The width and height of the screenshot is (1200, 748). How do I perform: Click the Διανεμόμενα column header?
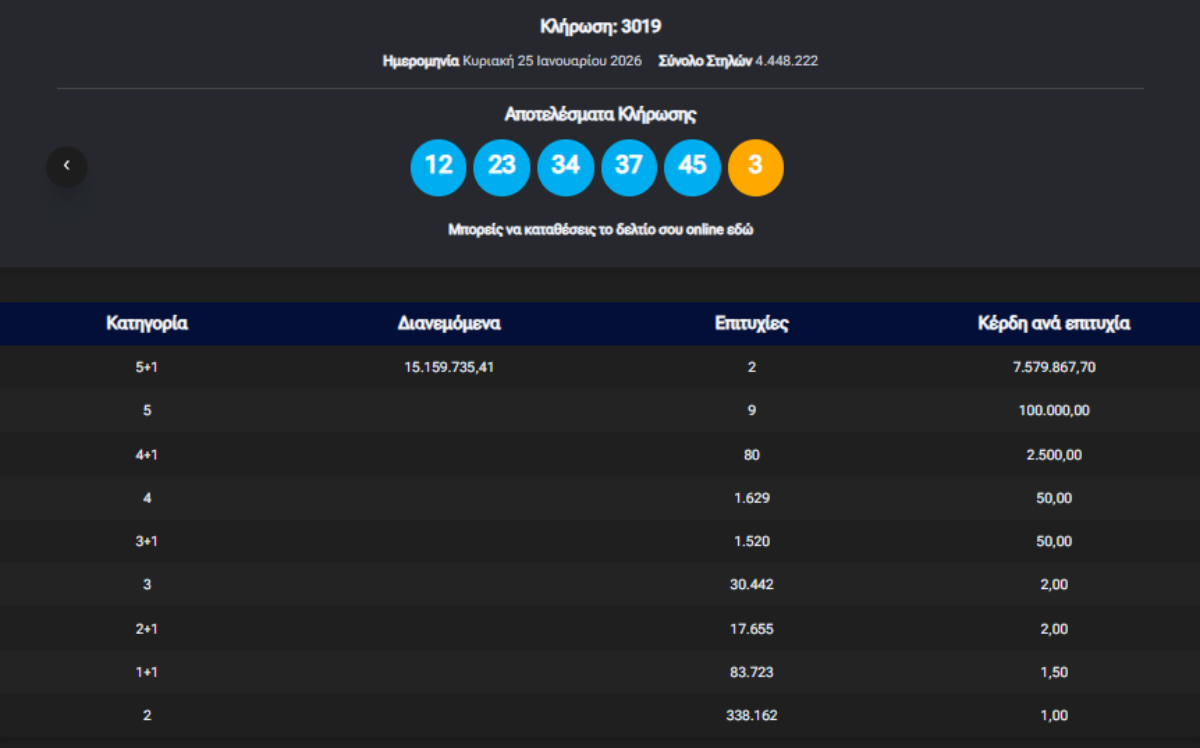coord(449,324)
